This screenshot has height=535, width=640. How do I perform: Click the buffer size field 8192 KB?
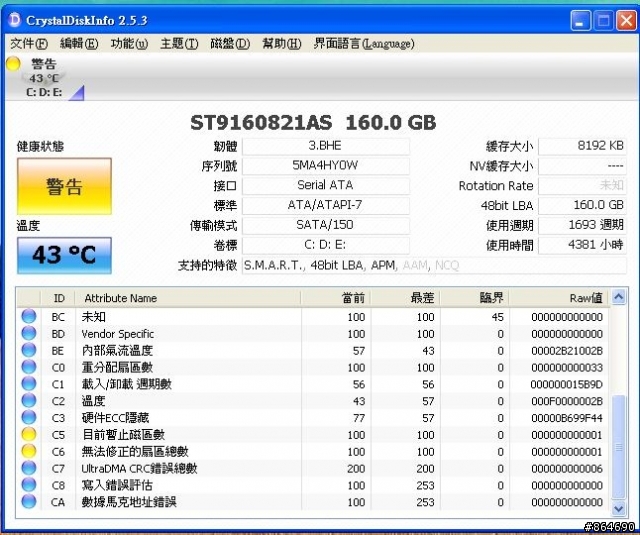point(582,146)
